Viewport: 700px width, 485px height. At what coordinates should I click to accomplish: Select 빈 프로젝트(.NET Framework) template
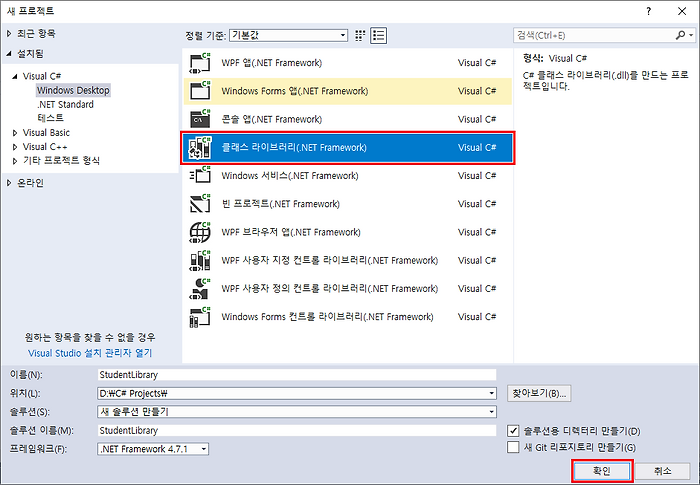click(348, 204)
